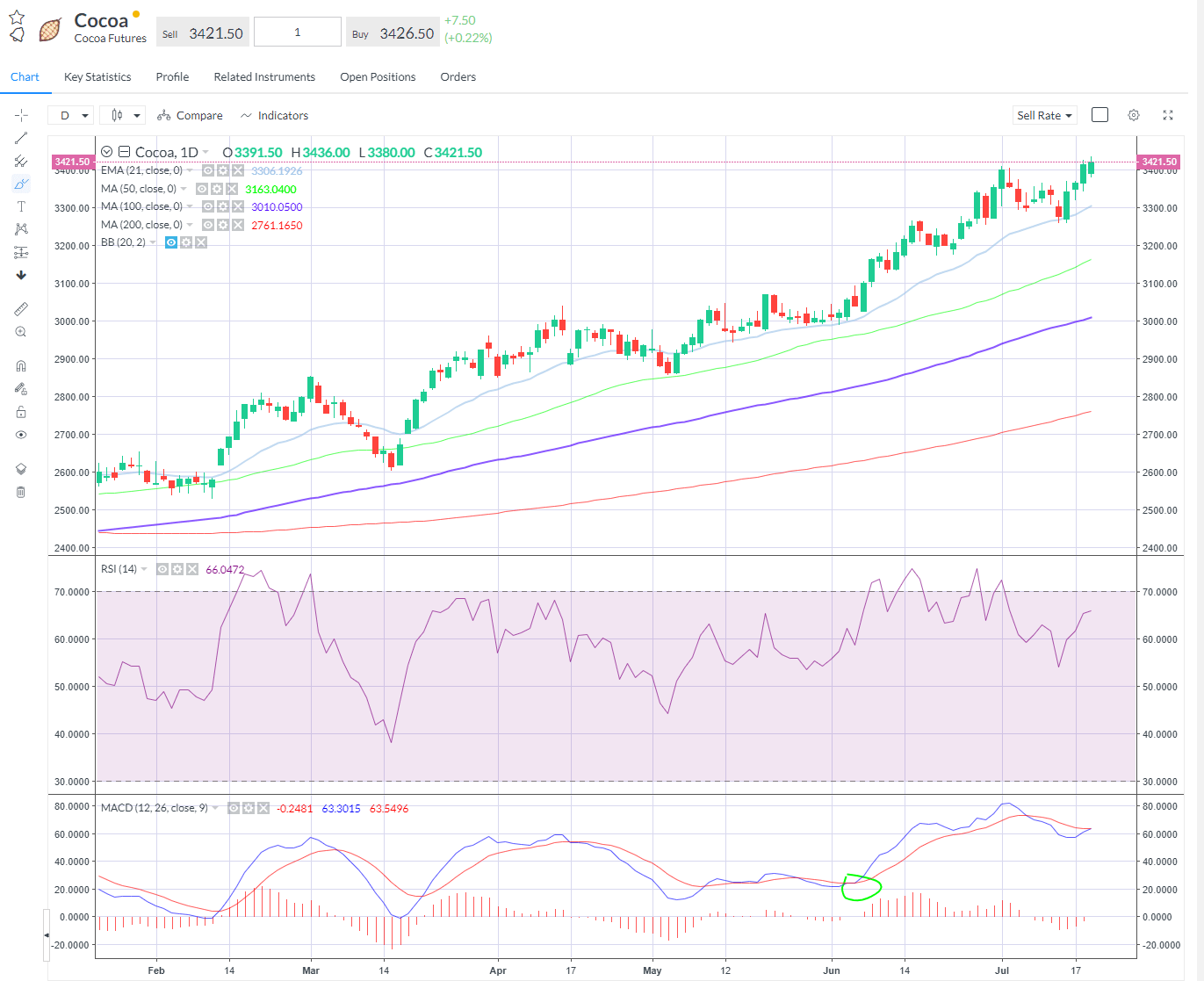
Task: Enable magnet mode in the left toolbar
Action: click(21, 366)
